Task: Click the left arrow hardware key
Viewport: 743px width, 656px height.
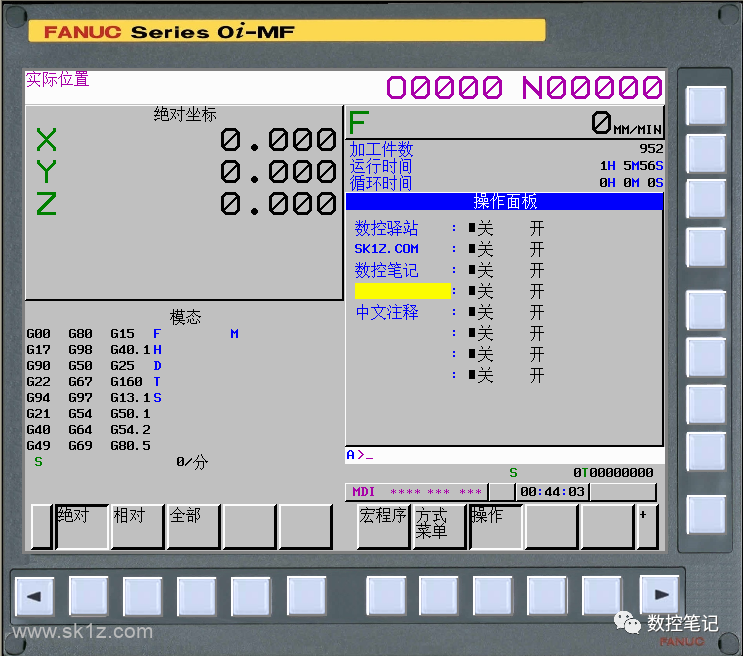Action: 34,596
